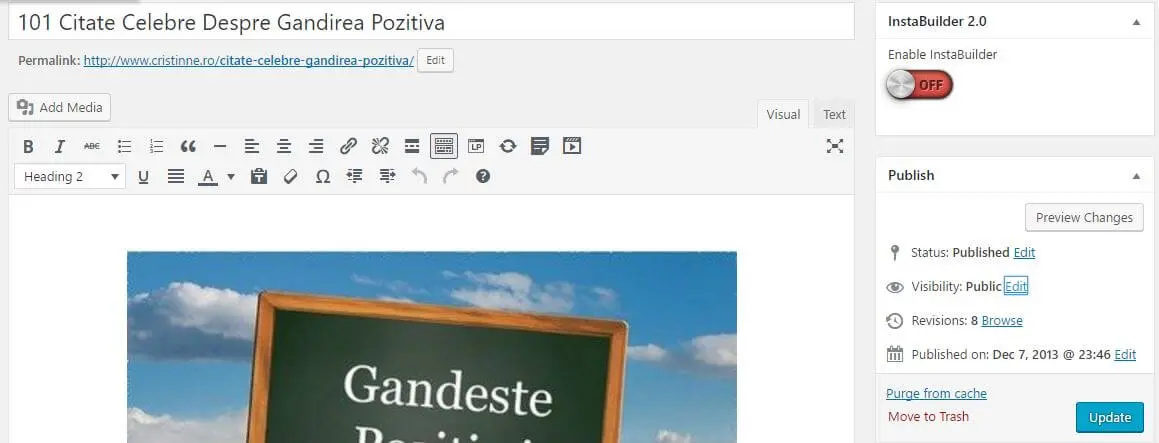Viewport: 1159px width, 443px height.
Task: Collapse the InstaBuilder 2.0 panel
Action: (1136, 21)
